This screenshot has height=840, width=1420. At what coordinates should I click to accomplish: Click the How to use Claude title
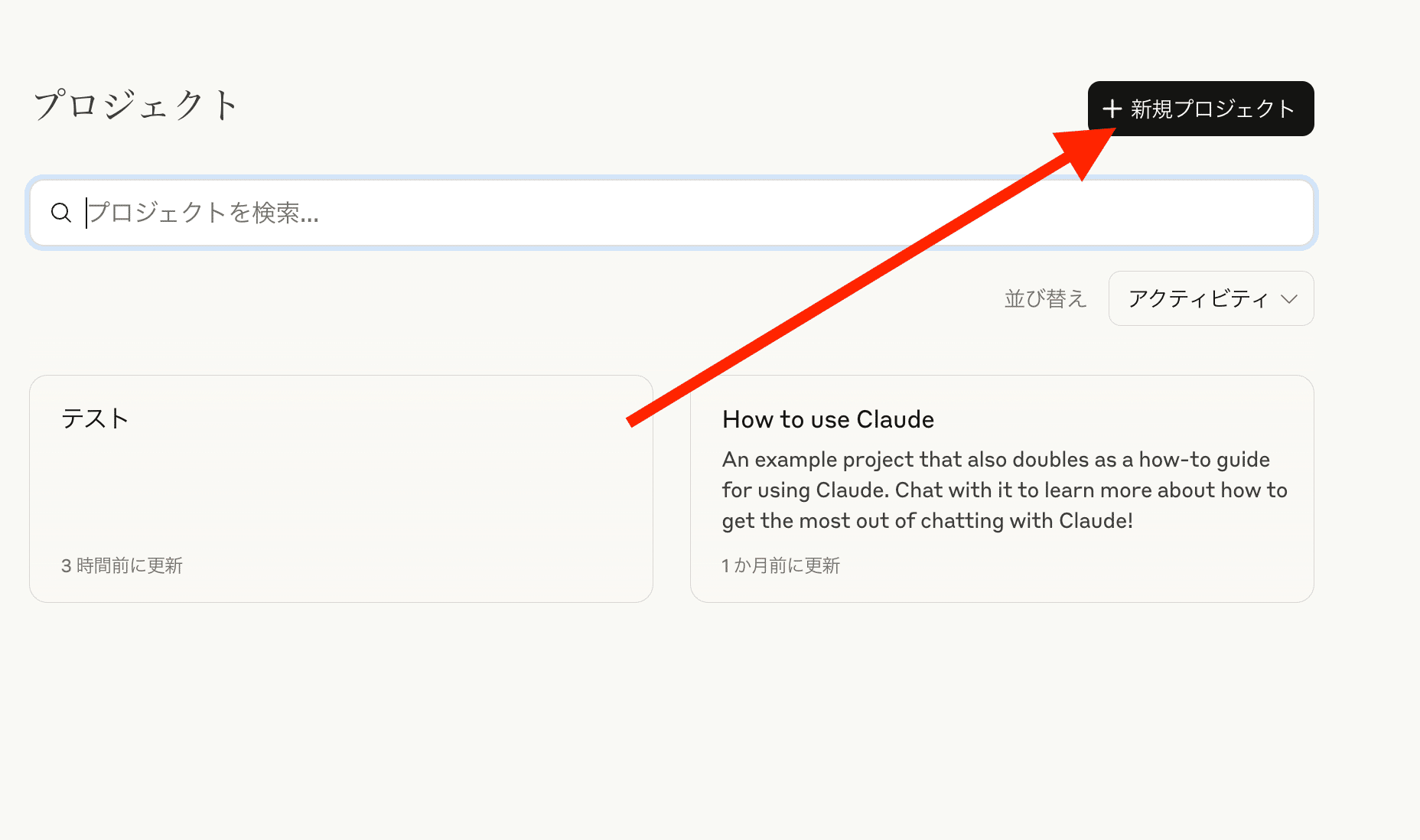[828, 419]
